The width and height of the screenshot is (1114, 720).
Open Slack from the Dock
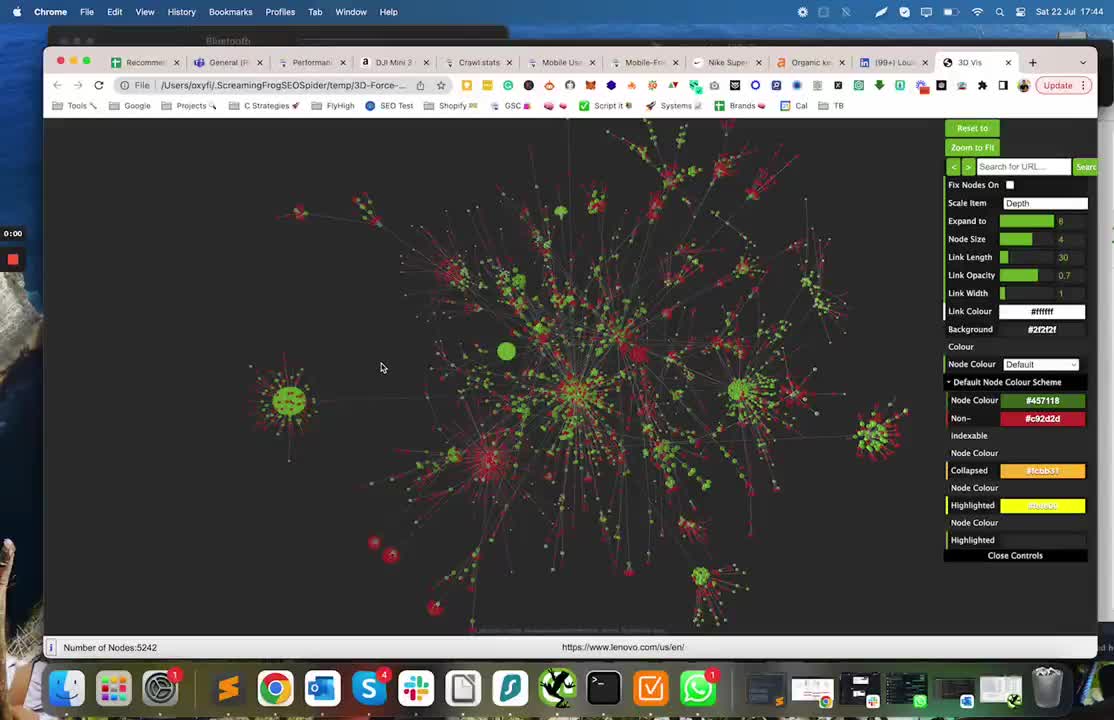pos(416,688)
